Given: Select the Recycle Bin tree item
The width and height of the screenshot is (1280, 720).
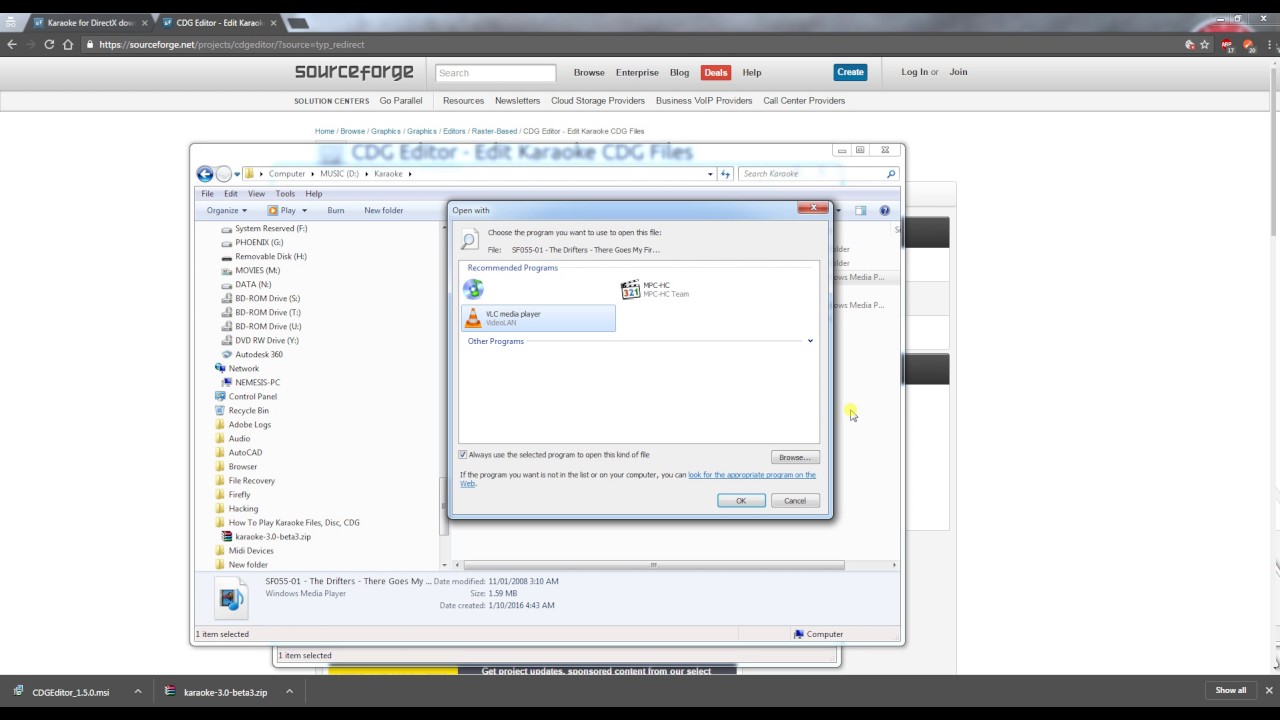Looking at the screenshot, I should click(248, 410).
